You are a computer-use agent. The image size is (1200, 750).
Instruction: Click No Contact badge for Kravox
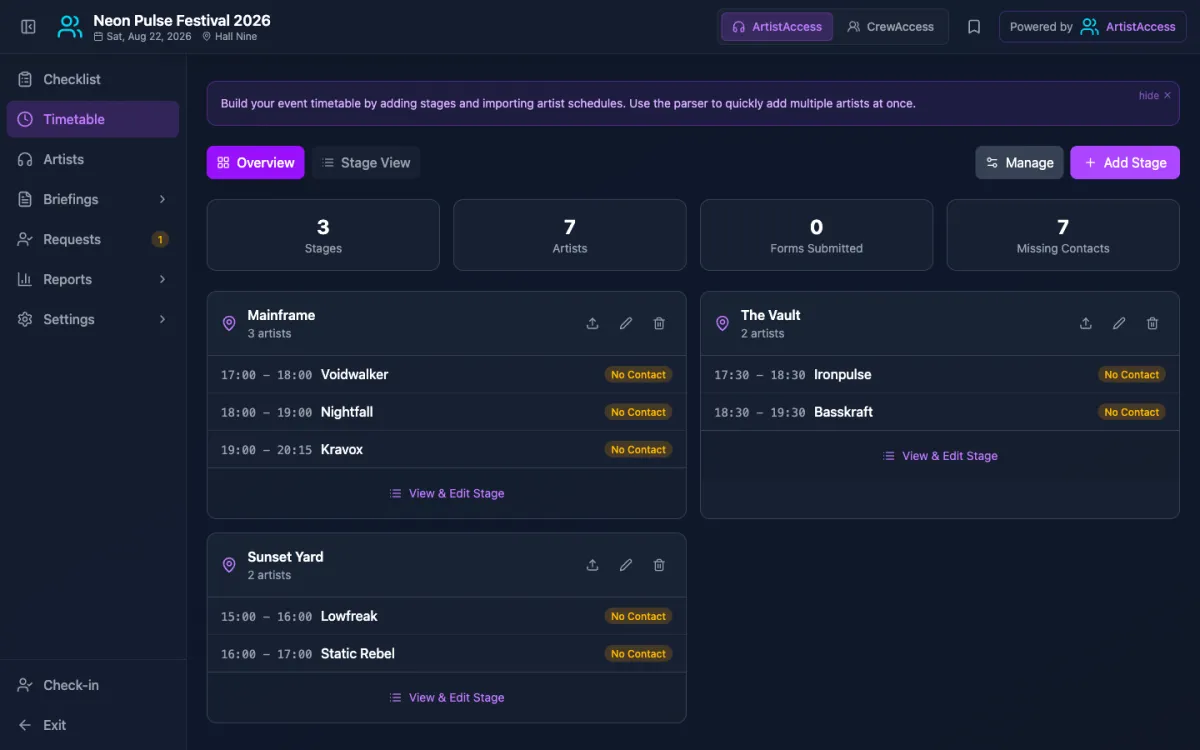point(638,450)
